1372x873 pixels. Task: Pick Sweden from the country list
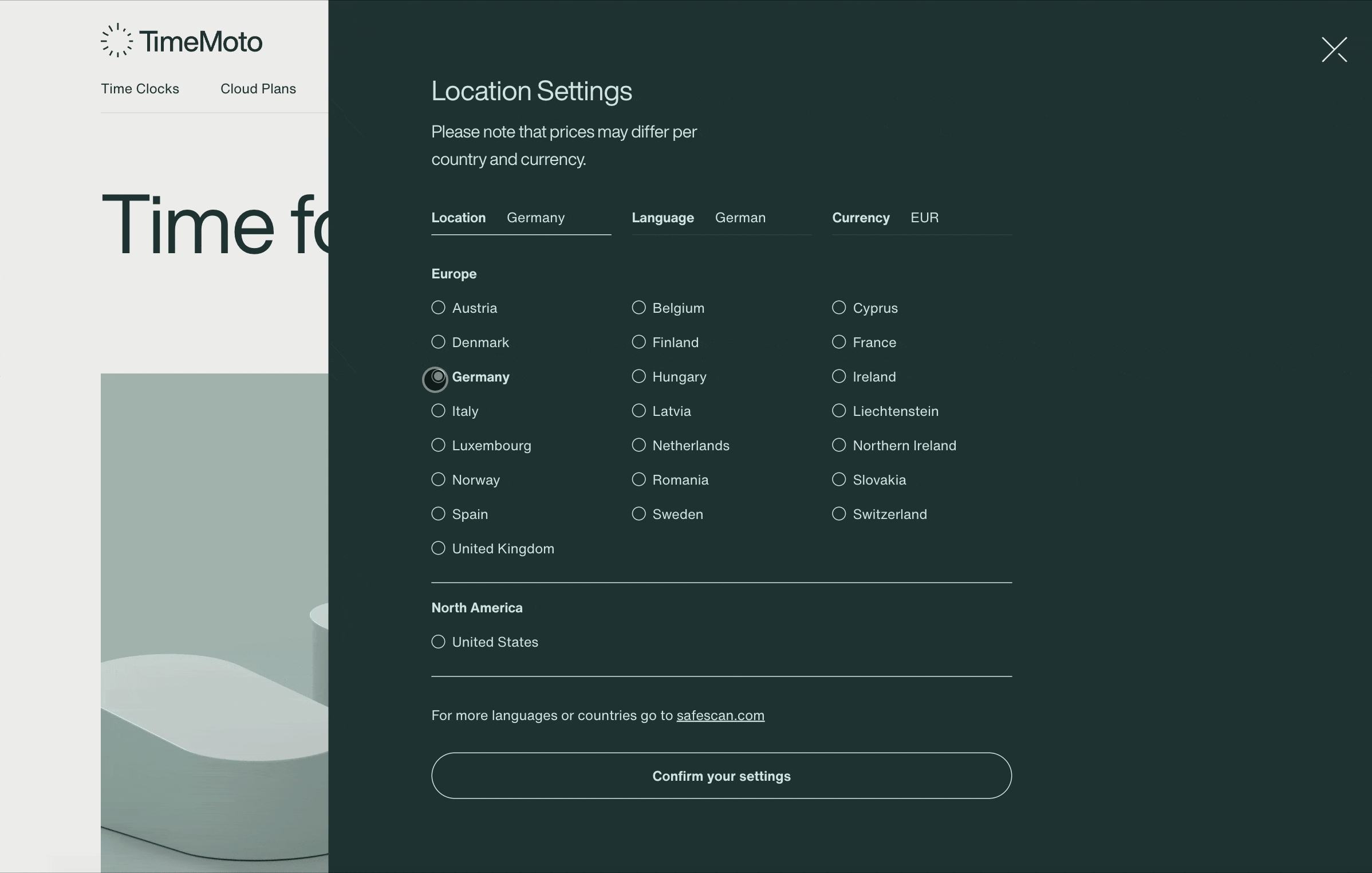tap(638, 514)
